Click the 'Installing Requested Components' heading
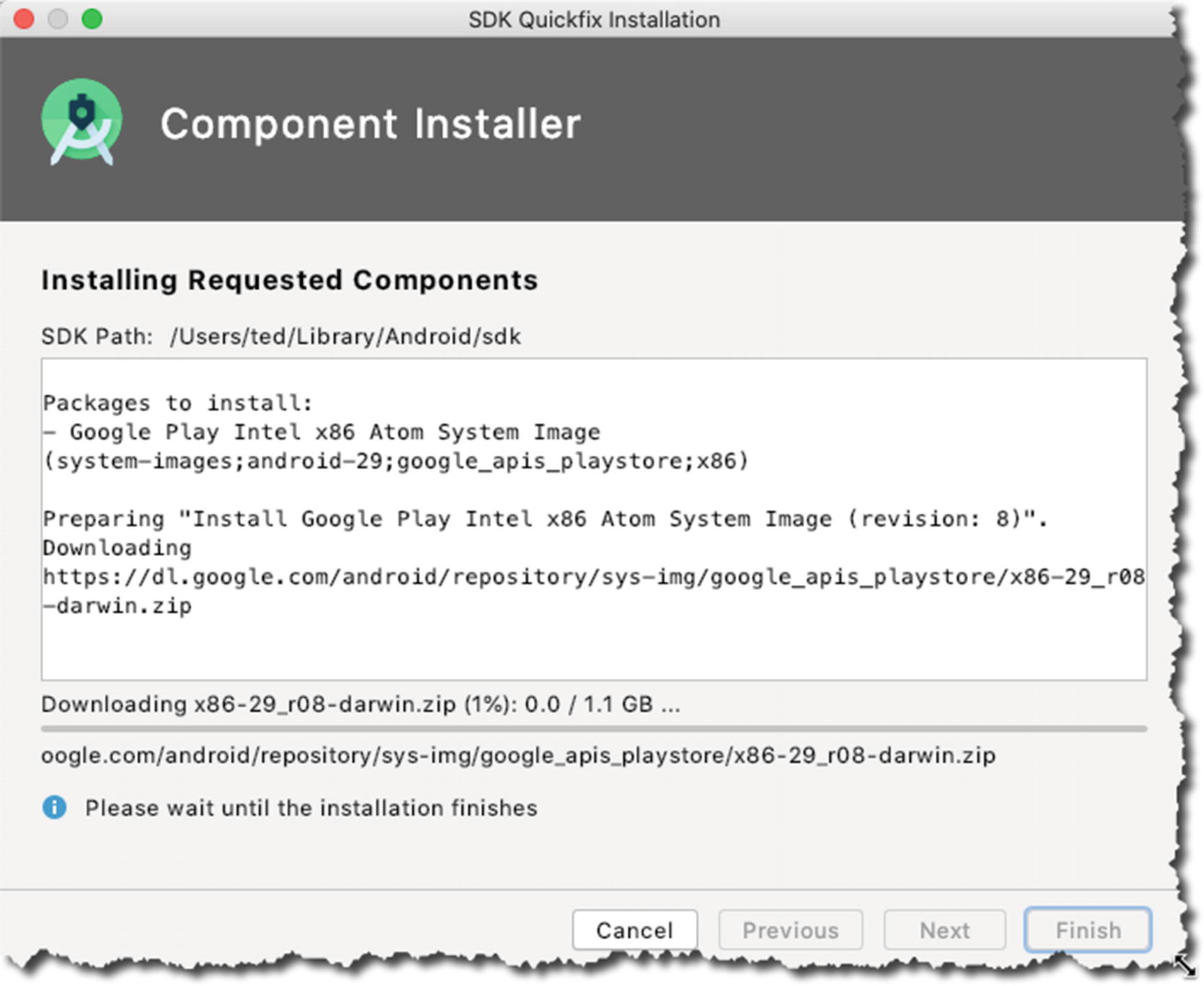 click(x=290, y=280)
